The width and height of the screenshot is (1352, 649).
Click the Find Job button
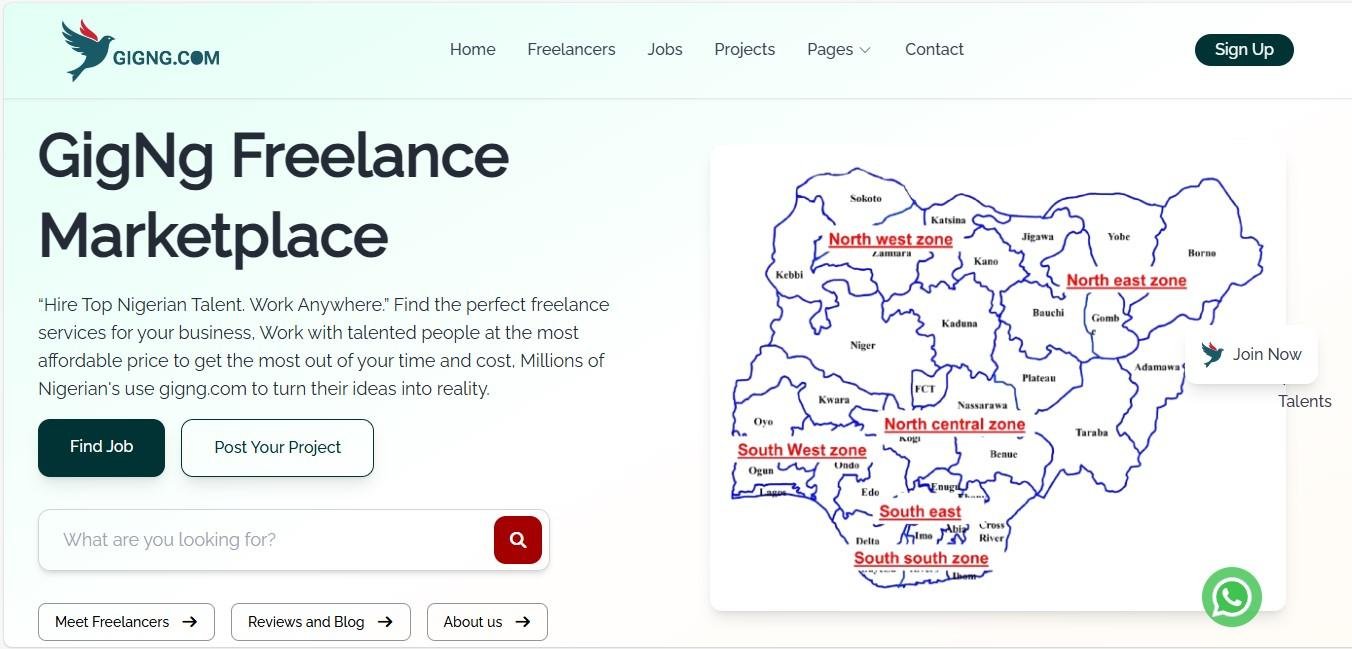(101, 447)
